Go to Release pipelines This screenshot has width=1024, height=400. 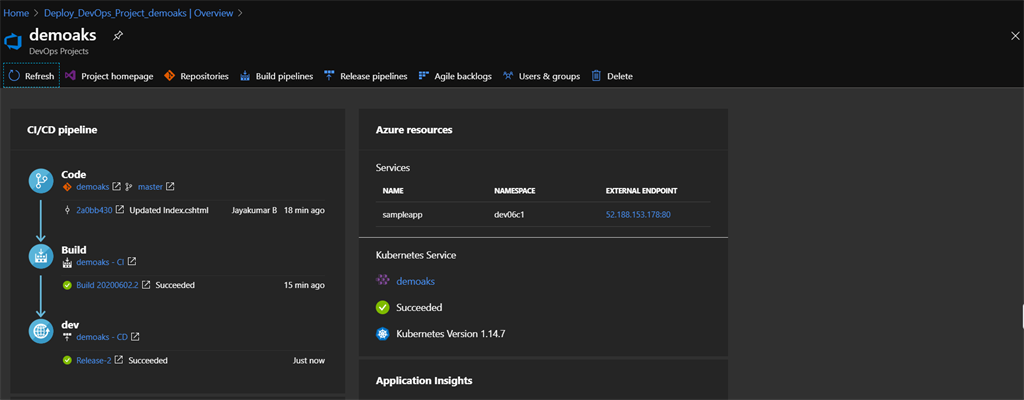pos(366,76)
